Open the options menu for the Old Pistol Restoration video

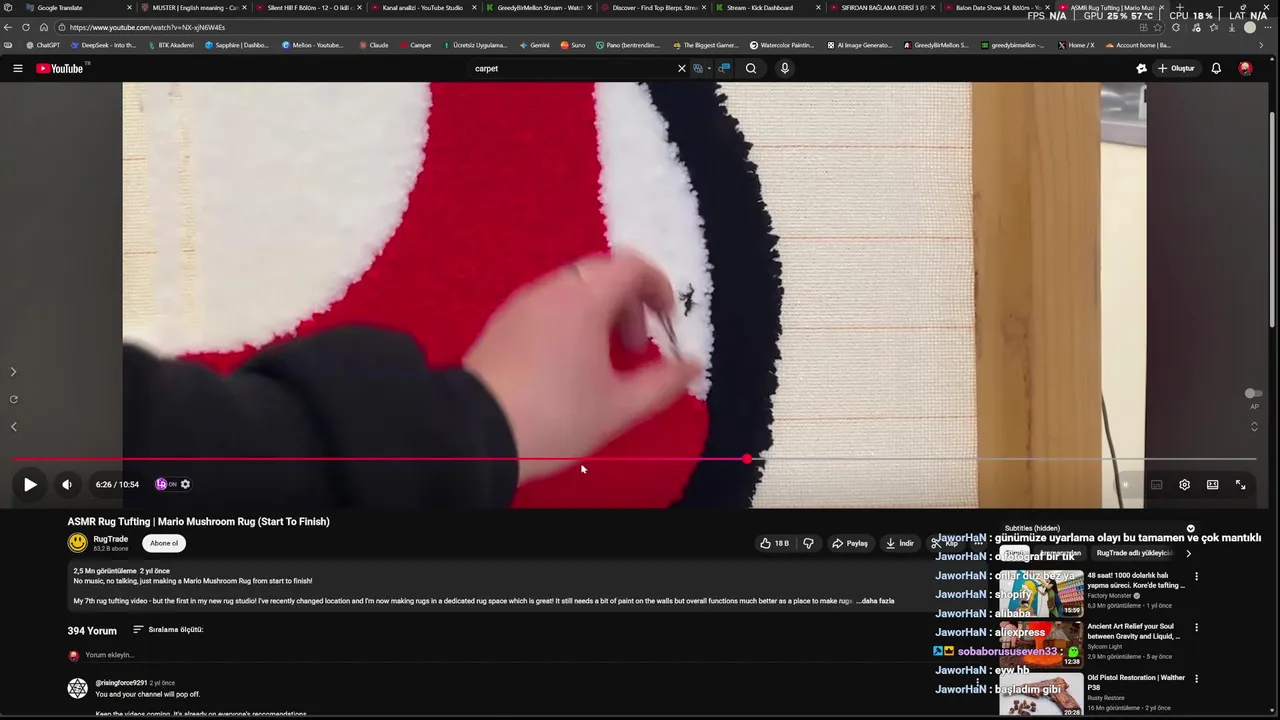tap(1196, 679)
